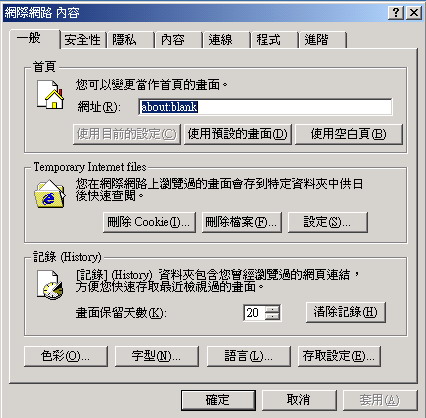Image resolution: width=426 pixels, height=418 pixels.
Task: Click the home page house icon
Action: (x=50, y=95)
